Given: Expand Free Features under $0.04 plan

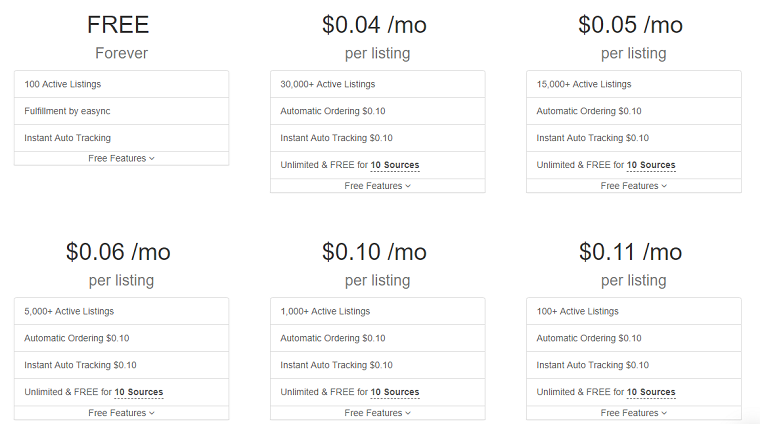Looking at the screenshot, I should click(x=378, y=186).
